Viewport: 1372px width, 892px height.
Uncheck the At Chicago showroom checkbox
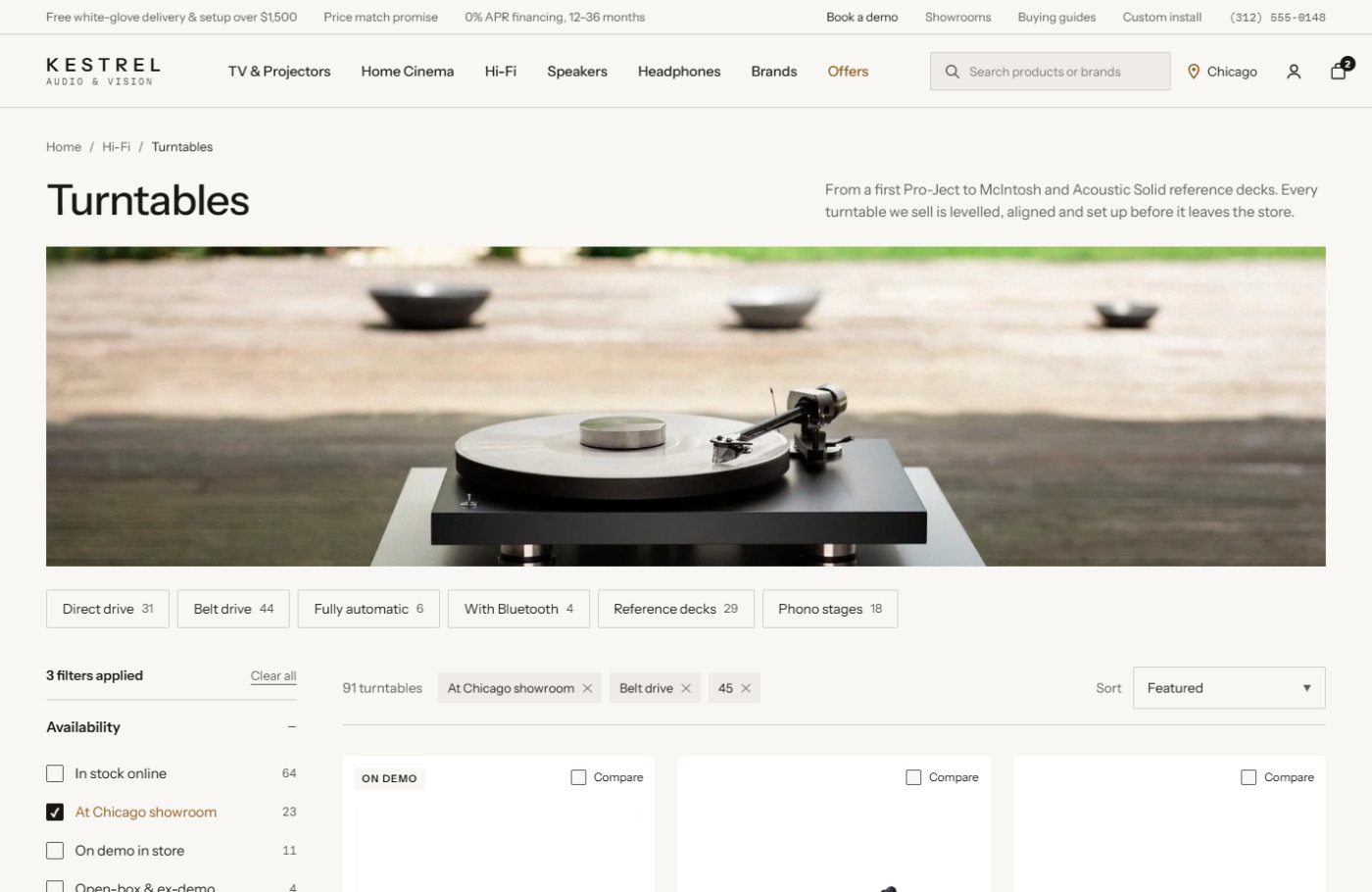point(55,812)
